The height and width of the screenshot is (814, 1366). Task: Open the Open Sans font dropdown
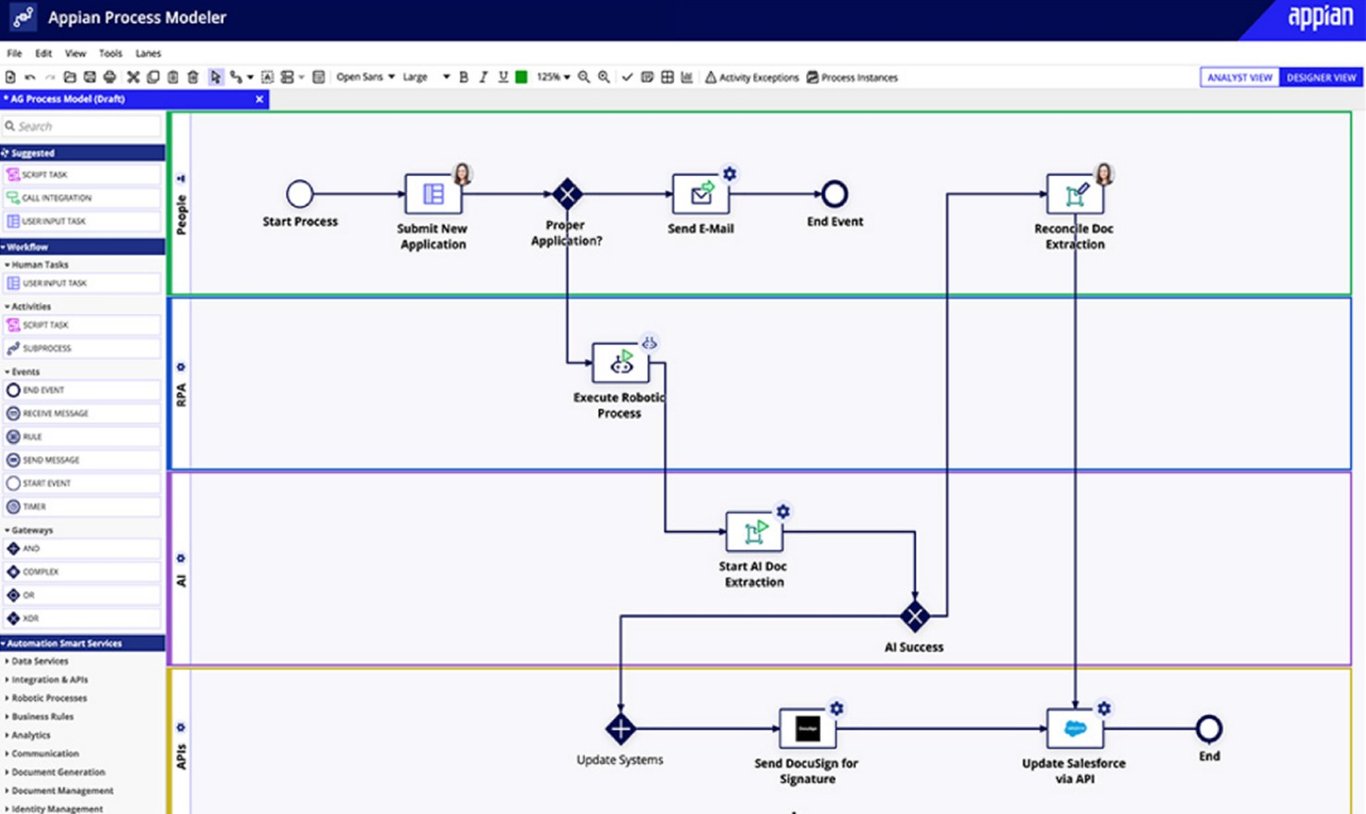363,76
